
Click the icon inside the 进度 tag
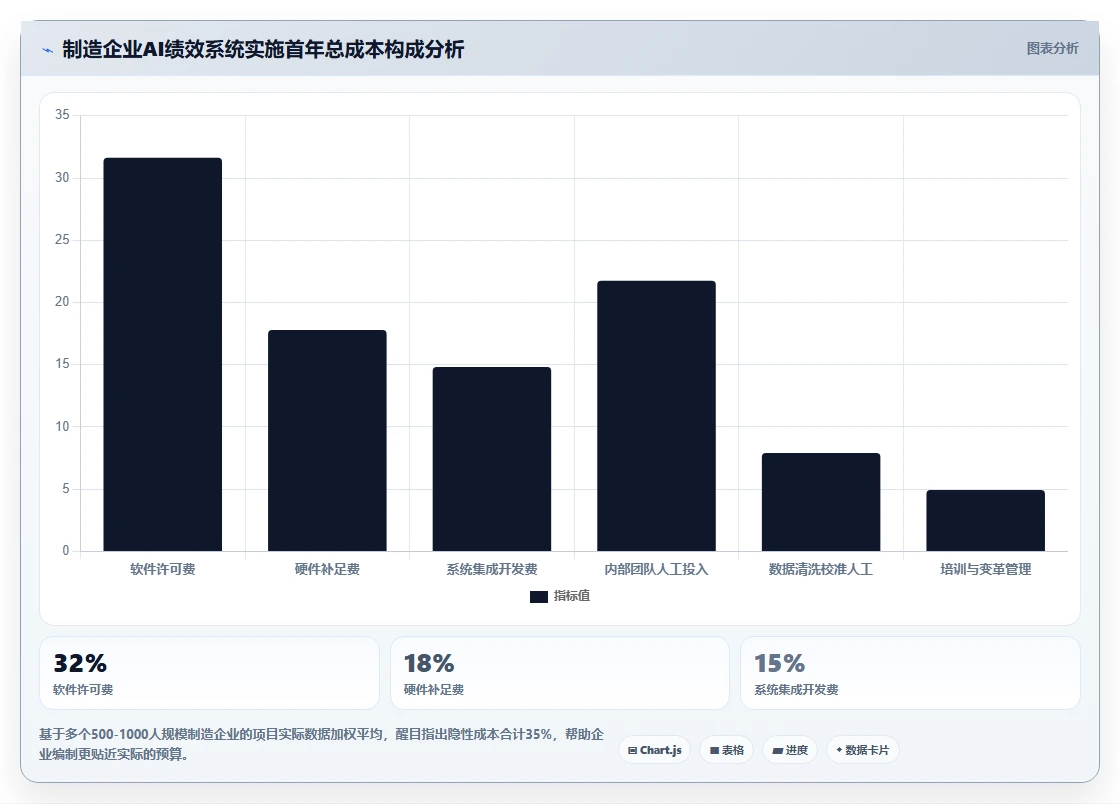[778, 750]
